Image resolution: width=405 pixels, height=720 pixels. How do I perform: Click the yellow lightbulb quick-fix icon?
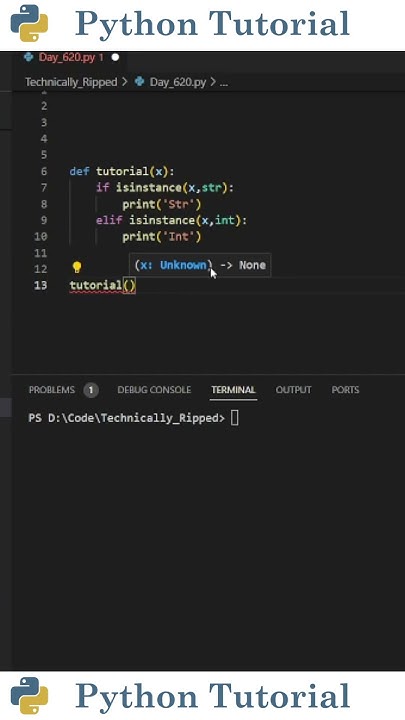[x=77, y=267]
